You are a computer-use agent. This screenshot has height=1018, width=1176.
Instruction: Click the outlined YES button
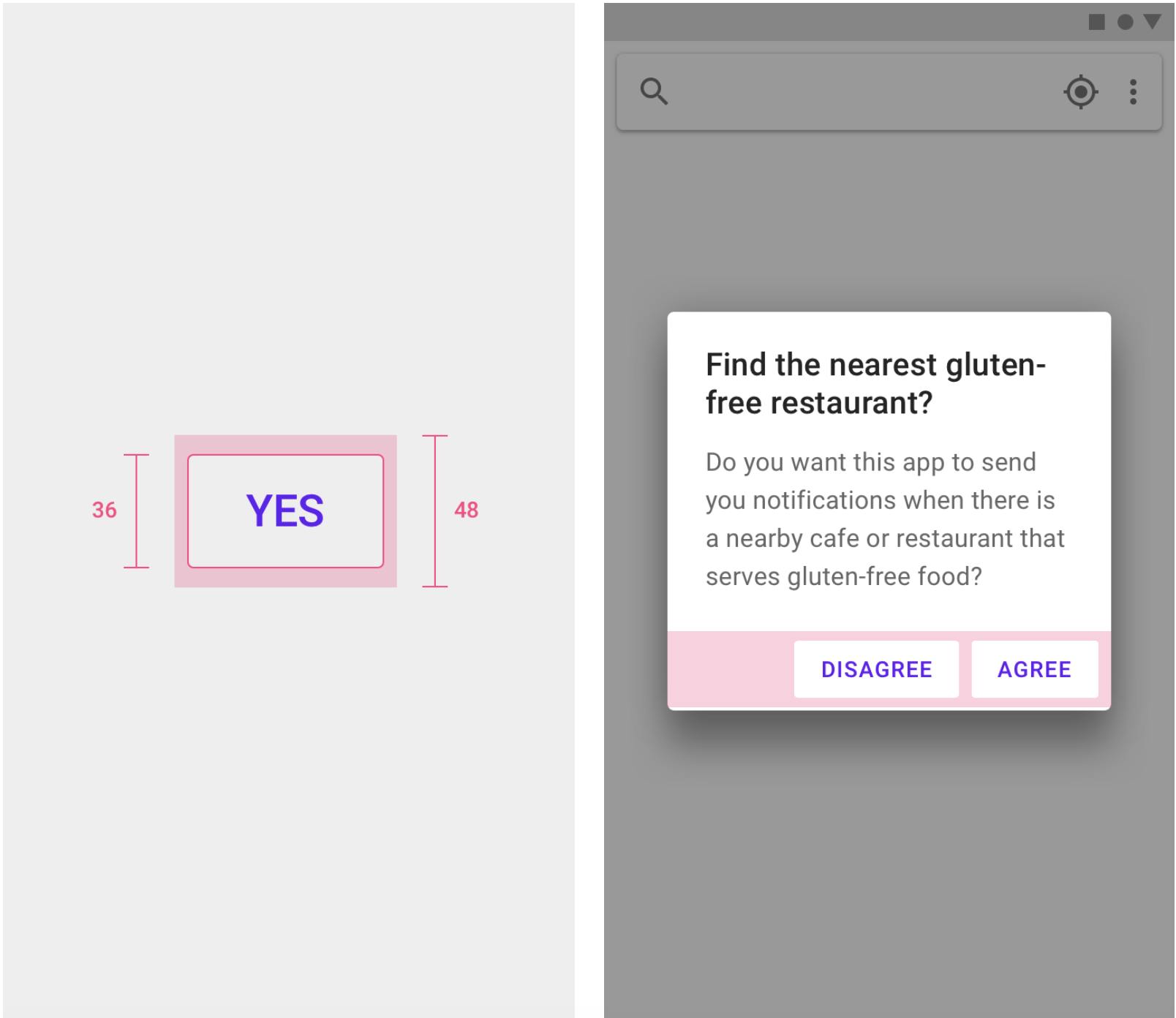click(x=285, y=511)
